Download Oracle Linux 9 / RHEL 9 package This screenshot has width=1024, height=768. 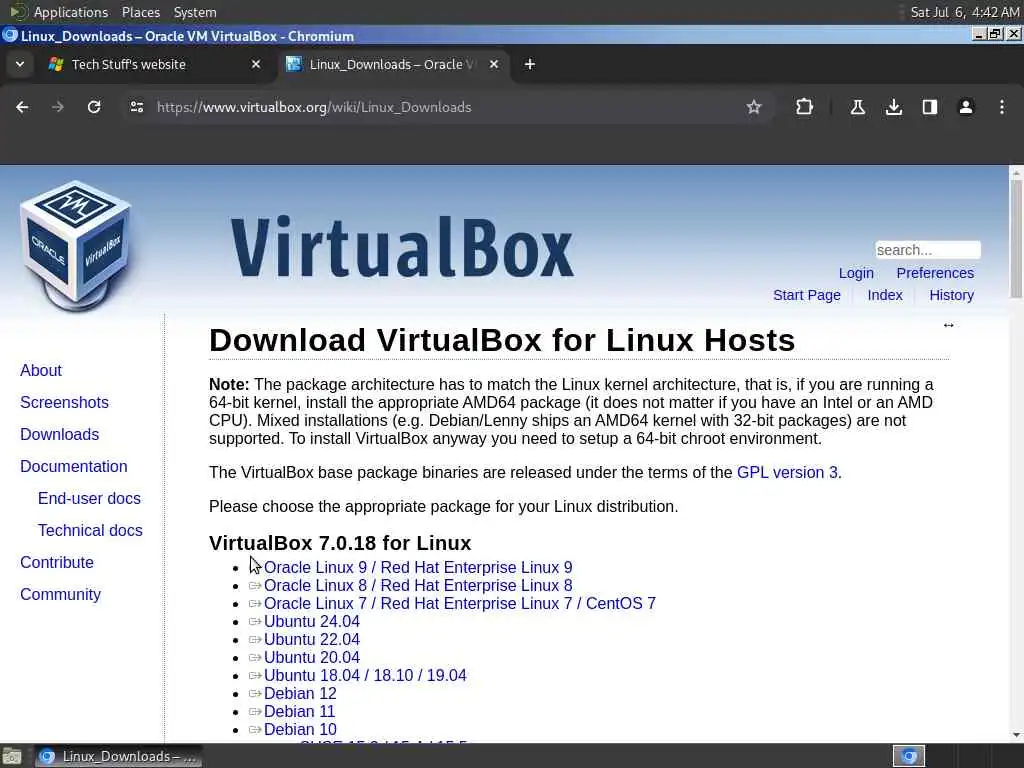[418, 568]
